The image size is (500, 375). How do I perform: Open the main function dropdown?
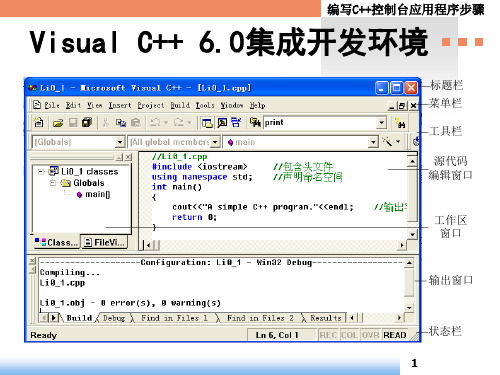point(373,142)
